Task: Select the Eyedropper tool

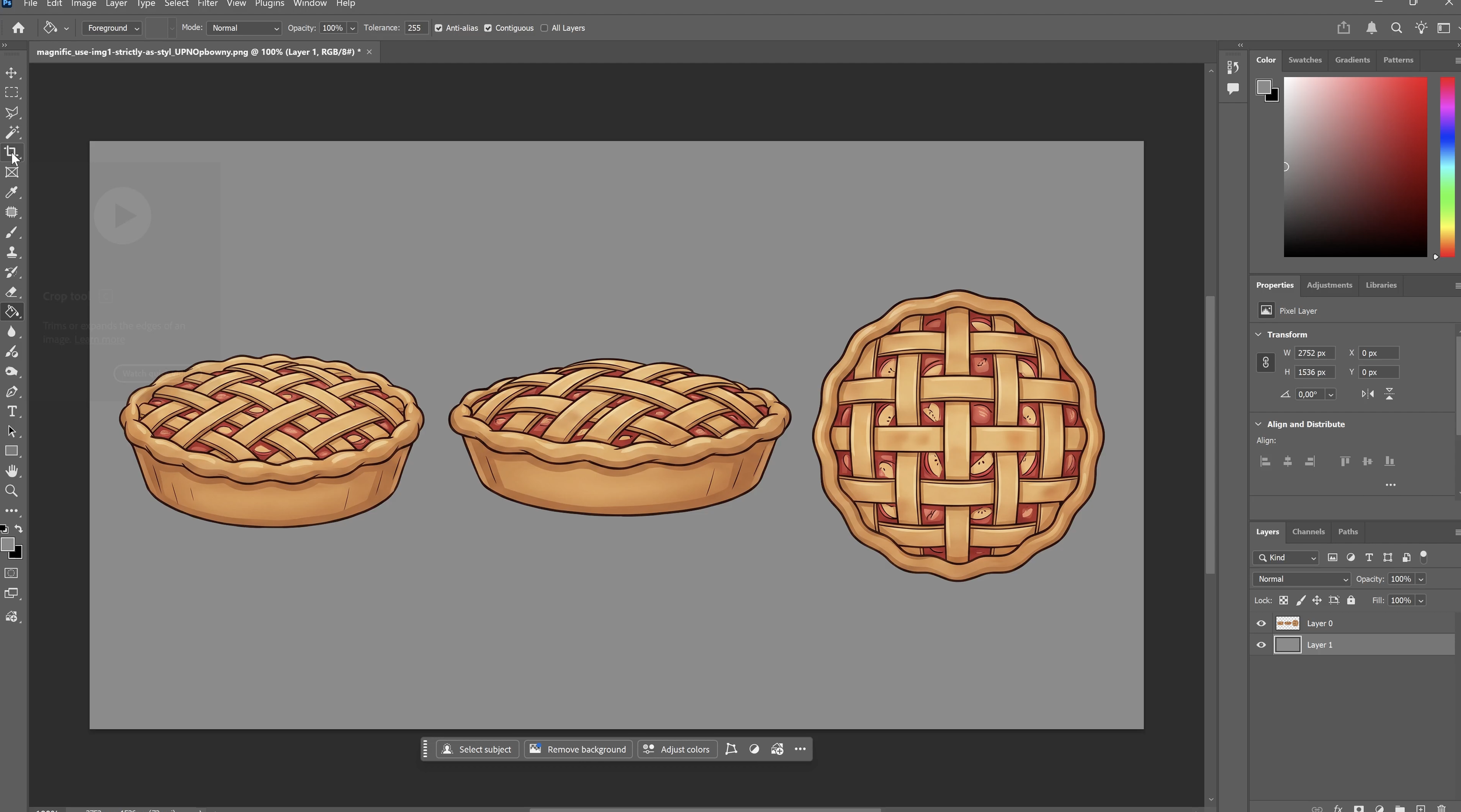Action: (12, 192)
